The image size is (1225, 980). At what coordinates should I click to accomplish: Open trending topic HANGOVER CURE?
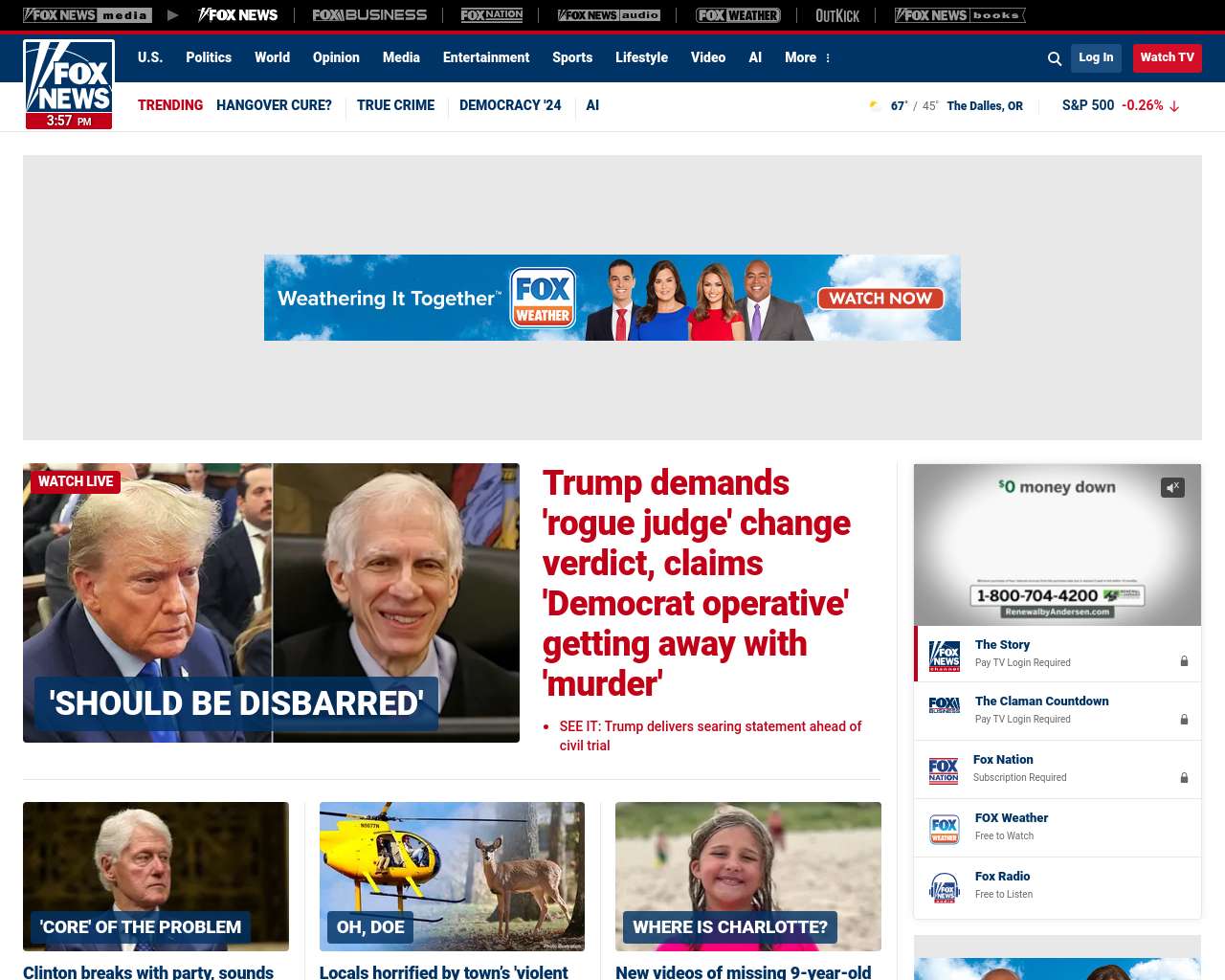(x=274, y=105)
